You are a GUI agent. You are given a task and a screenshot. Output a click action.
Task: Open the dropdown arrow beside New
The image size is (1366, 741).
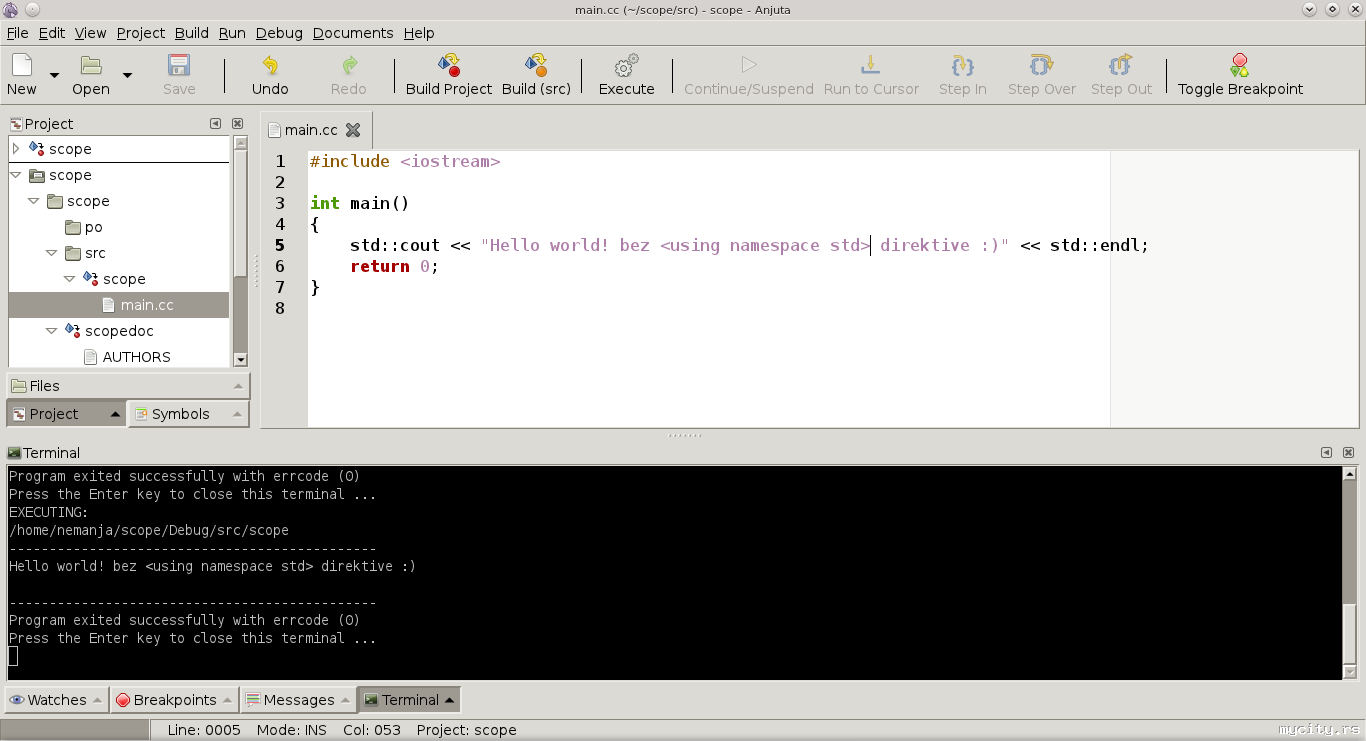pos(54,75)
